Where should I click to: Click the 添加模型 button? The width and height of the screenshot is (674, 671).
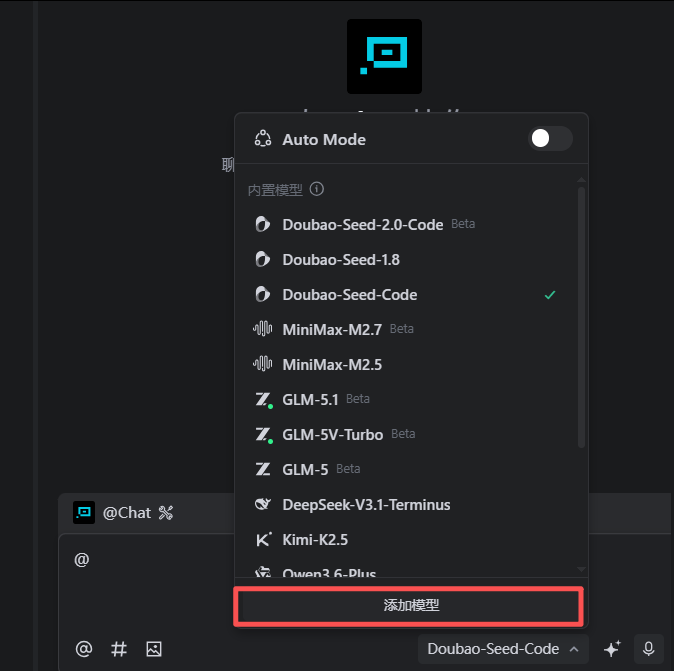click(411, 606)
